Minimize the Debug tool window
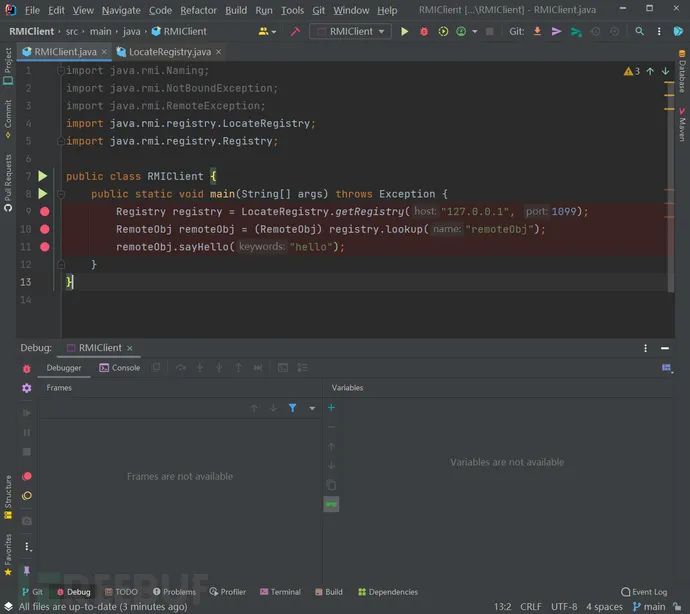690x614 pixels. click(x=665, y=348)
